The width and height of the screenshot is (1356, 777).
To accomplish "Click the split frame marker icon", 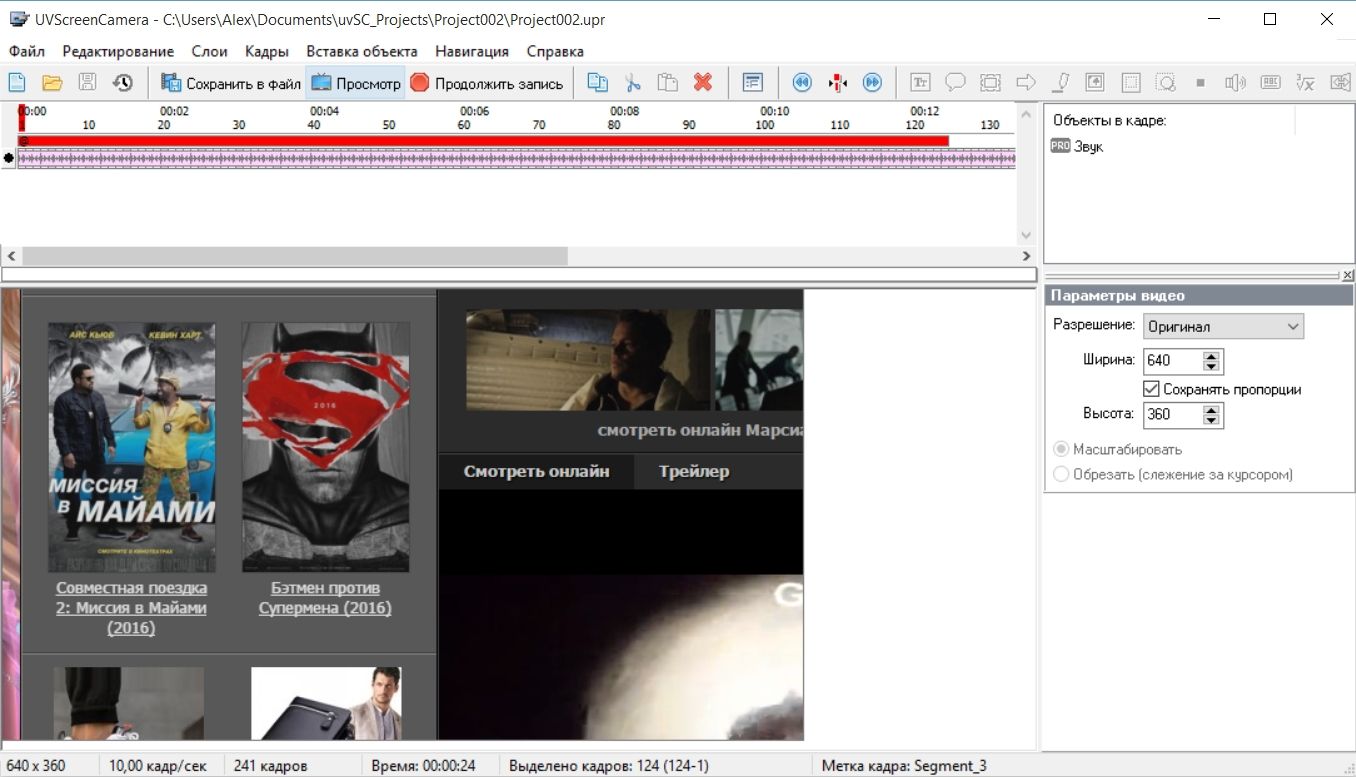I will click(837, 83).
